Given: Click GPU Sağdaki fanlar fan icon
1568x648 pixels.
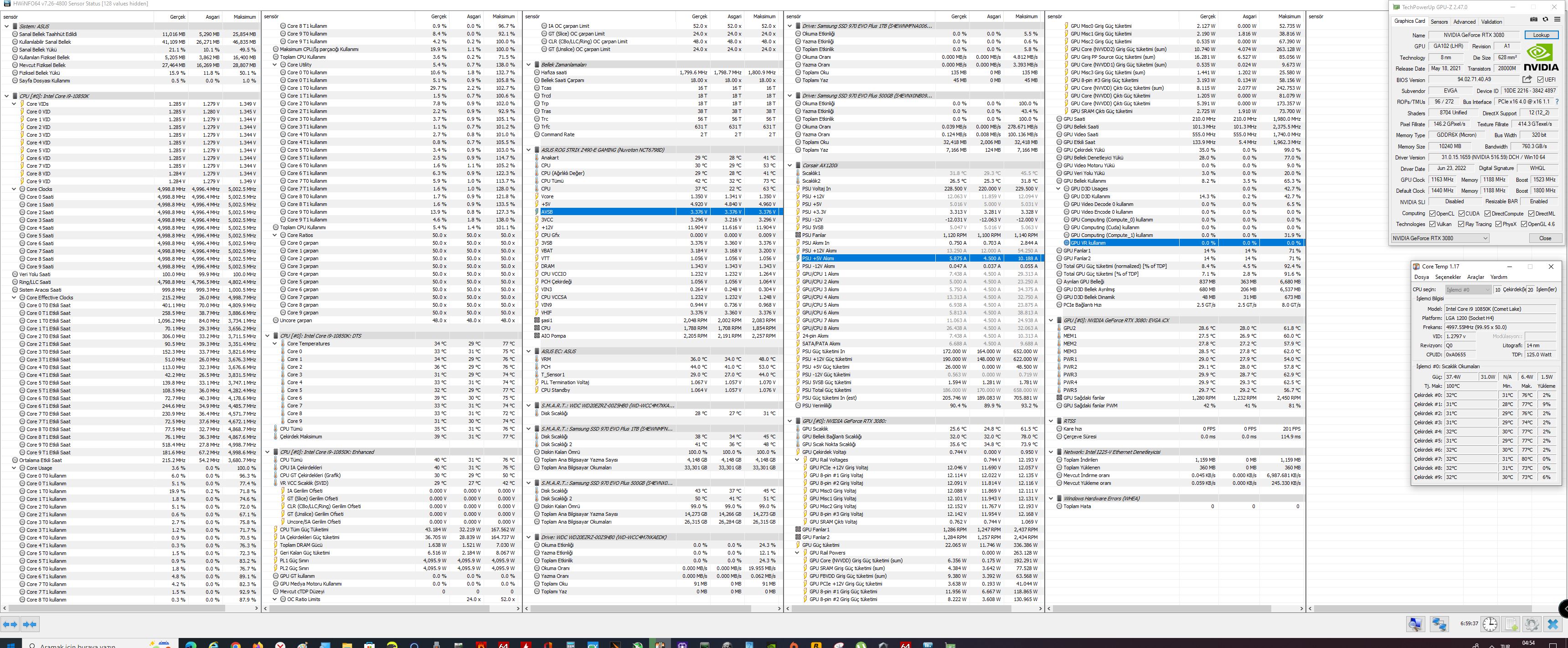Looking at the screenshot, I should tap(1058, 398).
